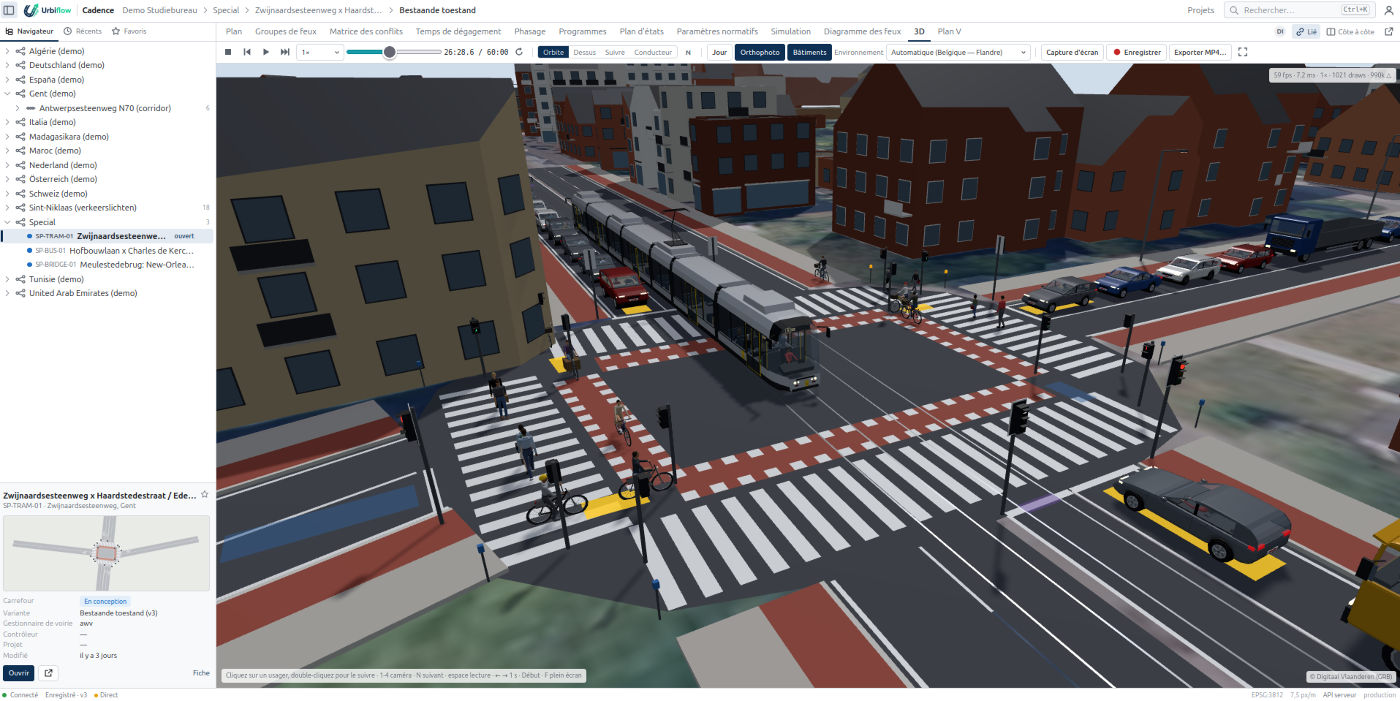Click the fps performance stats overlay
The height and width of the screenshot is (701, 1400).
1331,75
